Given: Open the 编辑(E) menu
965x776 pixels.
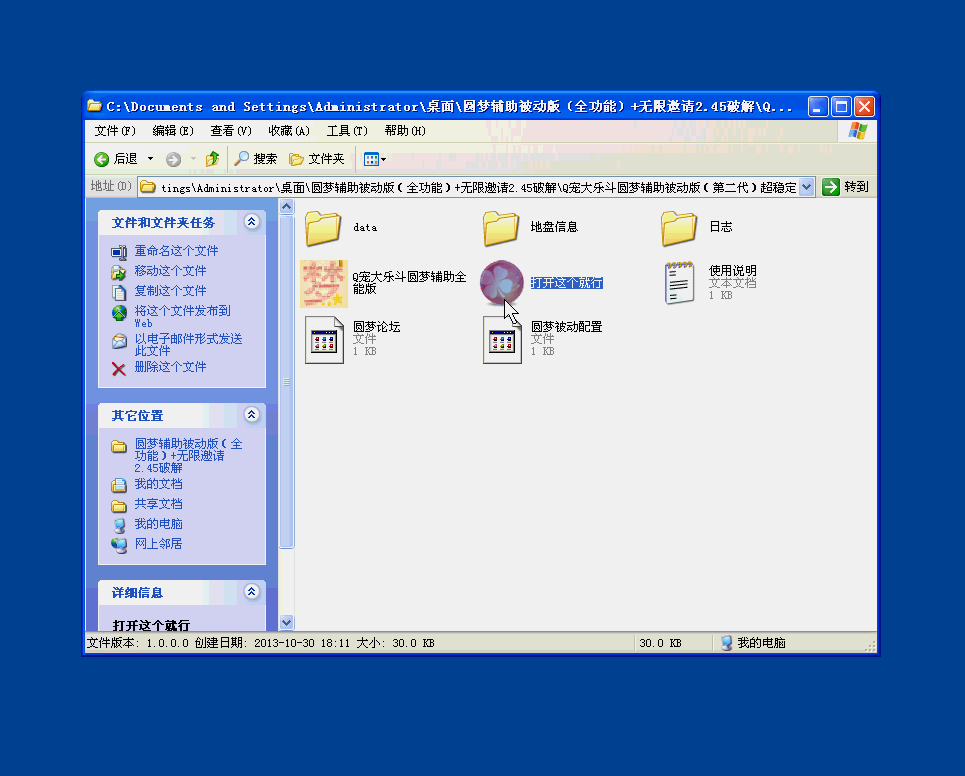Looking at the screenshot, I should (x=173, y=131).
